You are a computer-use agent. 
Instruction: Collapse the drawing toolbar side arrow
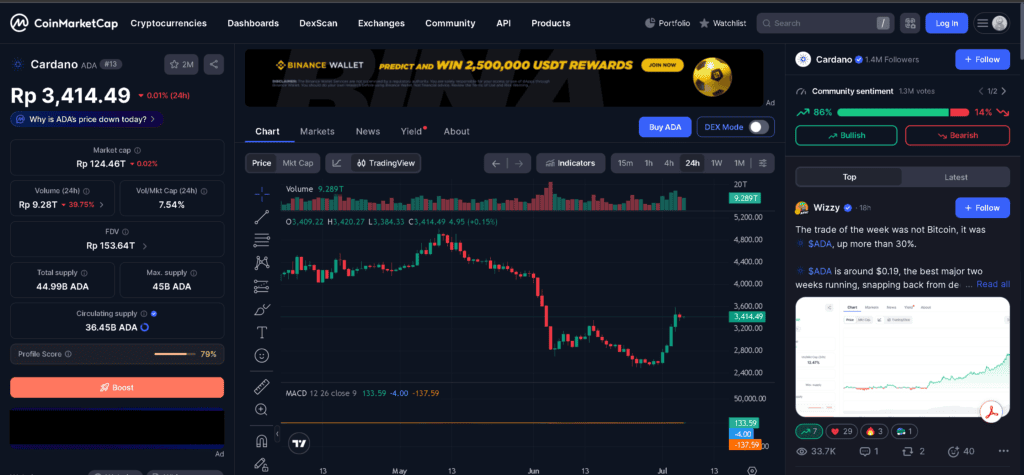pos(277,433)
